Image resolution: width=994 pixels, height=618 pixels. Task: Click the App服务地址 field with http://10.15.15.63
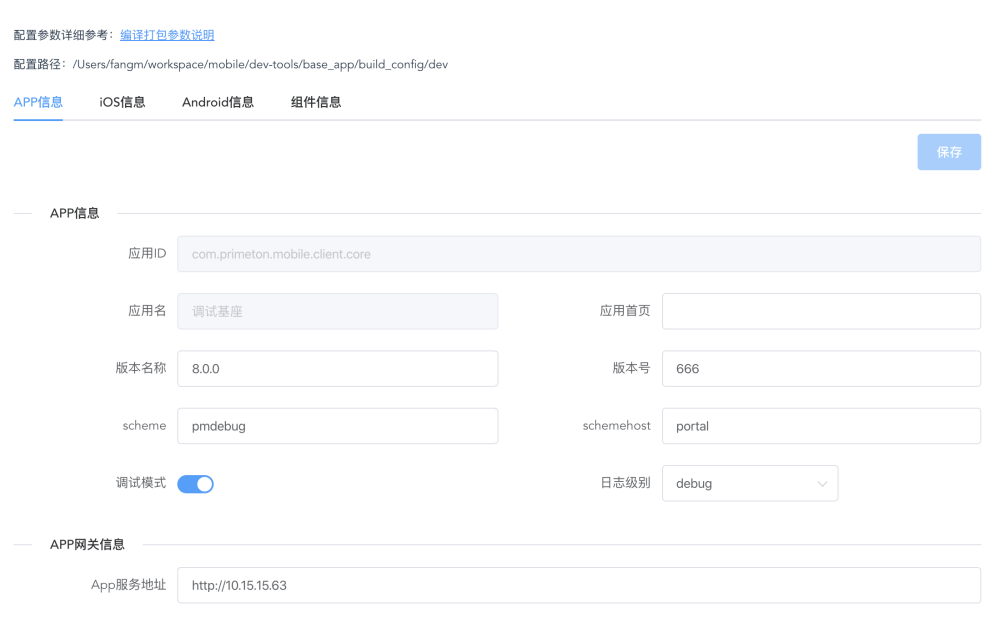click(x=578, y=585)
